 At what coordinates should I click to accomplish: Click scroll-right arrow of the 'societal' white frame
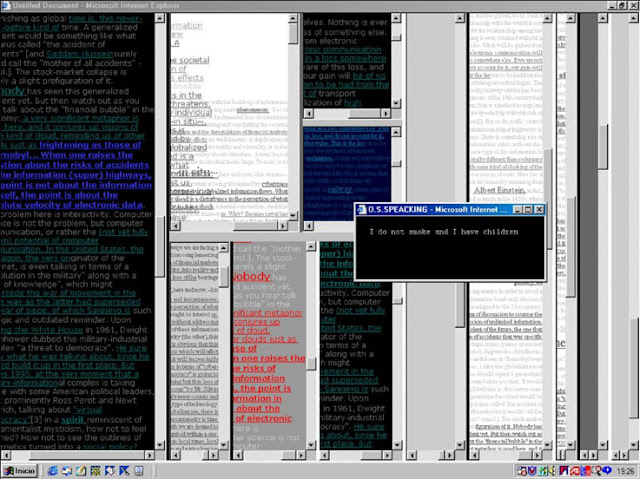pyautogui.click(x=283, y=225)
